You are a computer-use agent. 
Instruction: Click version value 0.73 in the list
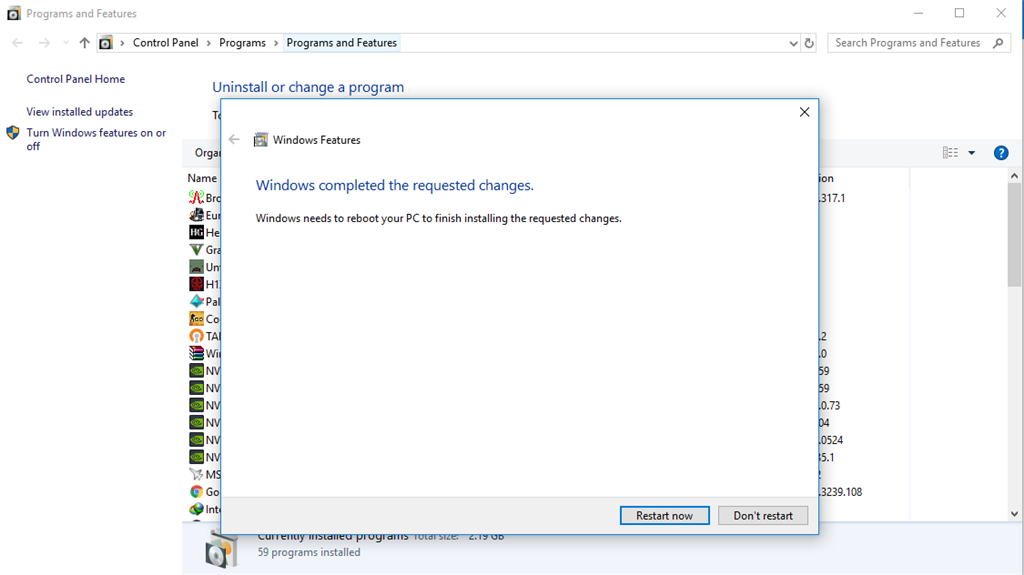point(829,406)
